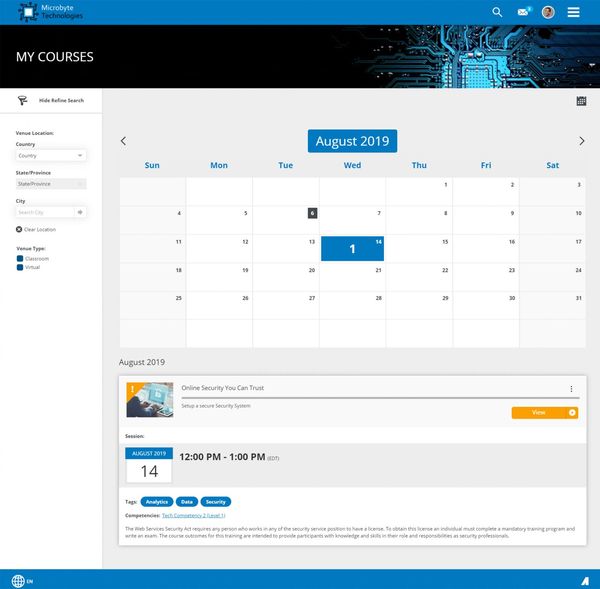Click the orange View button
This screenshot has height=589, width=600.
pyautogui.click(x=544, y=412)
